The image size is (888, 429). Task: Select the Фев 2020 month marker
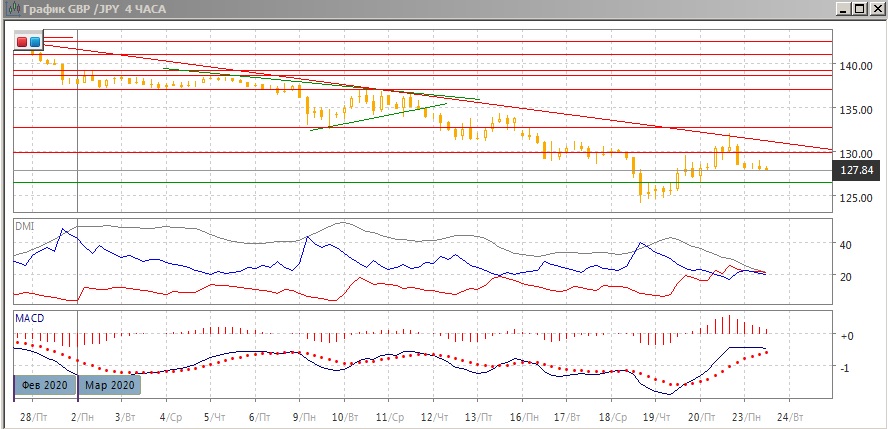(x=44, y=385)
